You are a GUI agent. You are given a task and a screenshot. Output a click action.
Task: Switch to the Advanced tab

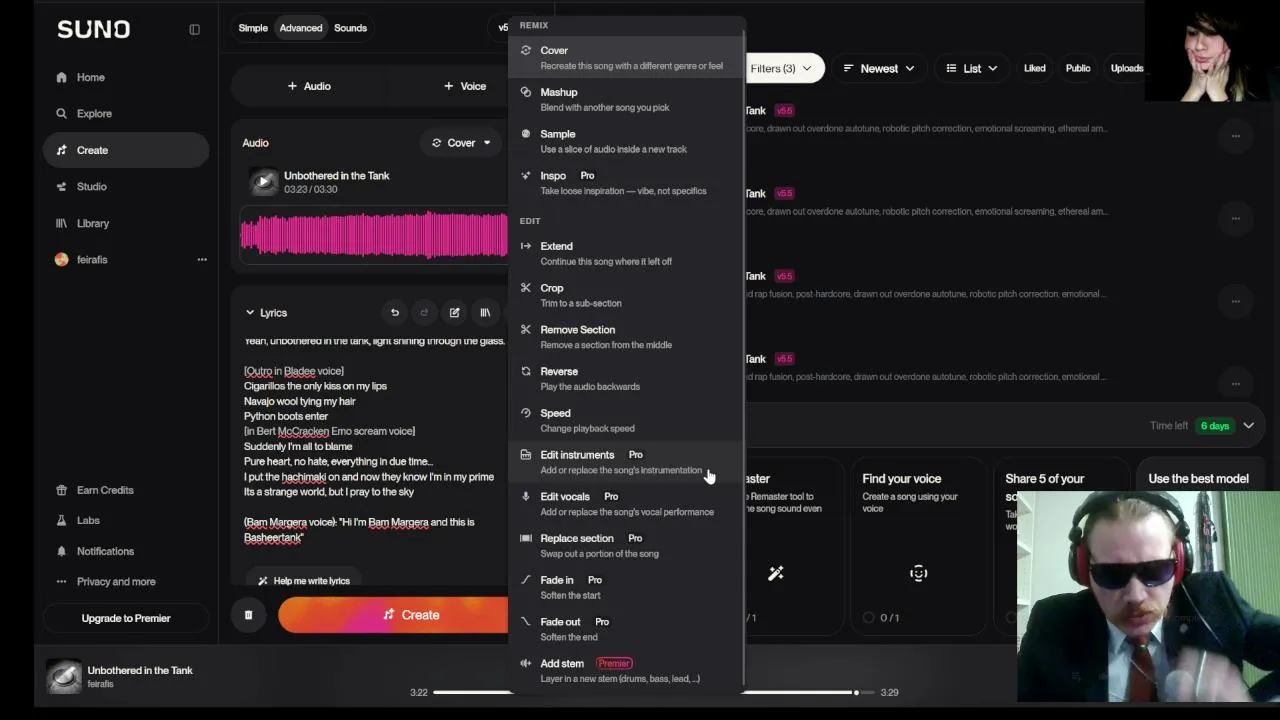point(301,28)
